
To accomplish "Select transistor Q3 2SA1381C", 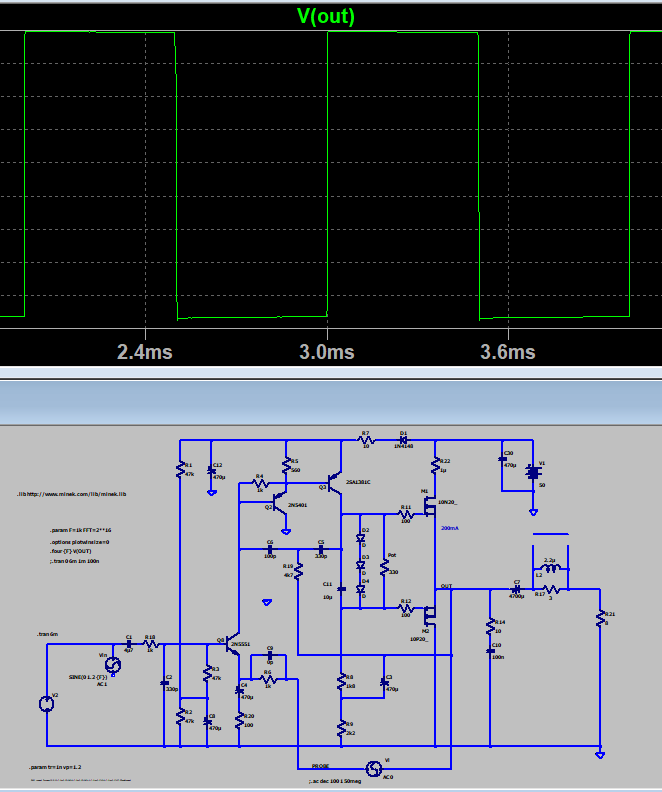I will coord(335,484).
